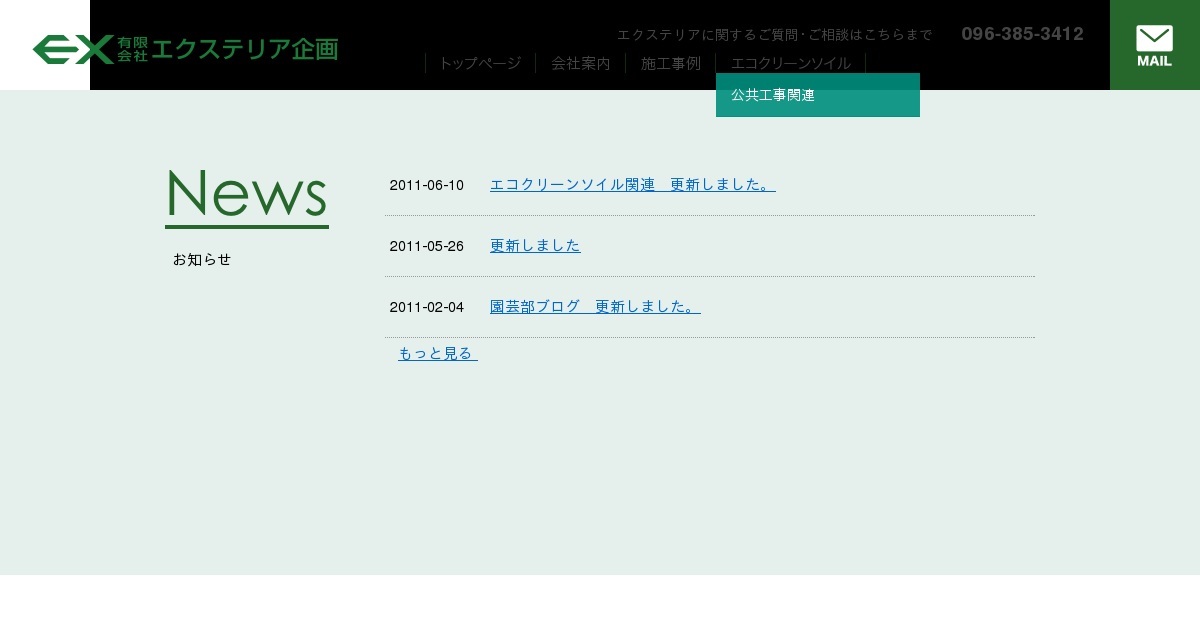Image resolution: width=1200 pixels, height=632 pixels.
Task: Open 施工事例 menu item
Action: tap(671, 63)
